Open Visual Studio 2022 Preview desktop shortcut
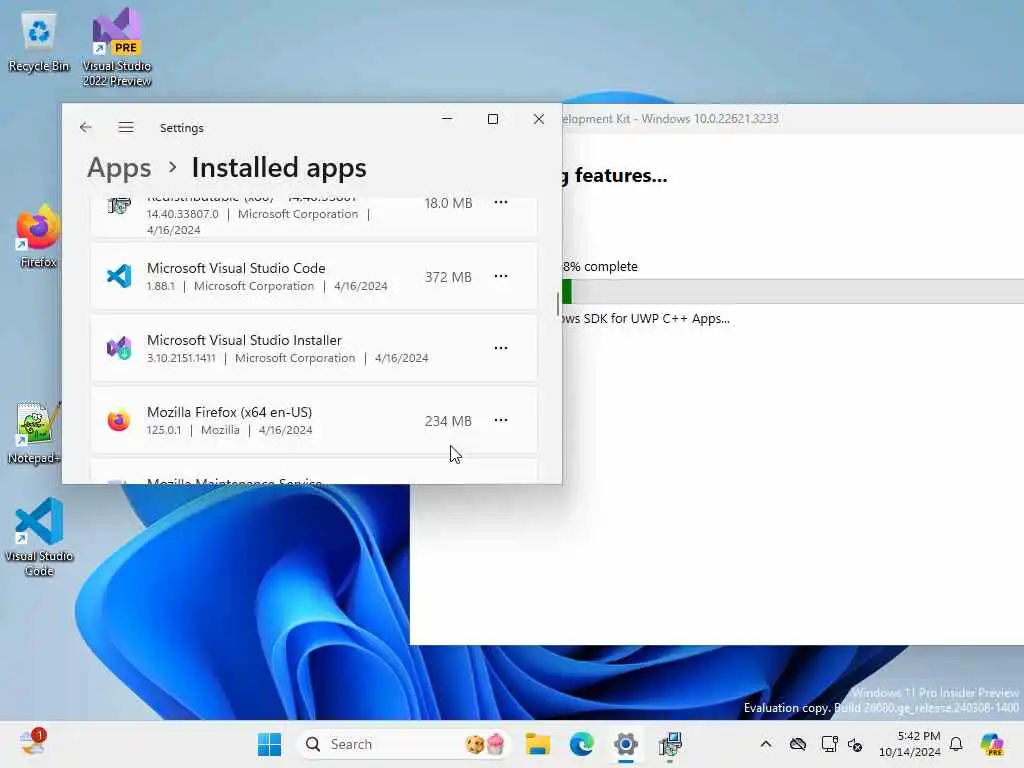Image resolution: width=1024 pixels, height=768 pixels. pyautogui.click(x=117, y=47)
